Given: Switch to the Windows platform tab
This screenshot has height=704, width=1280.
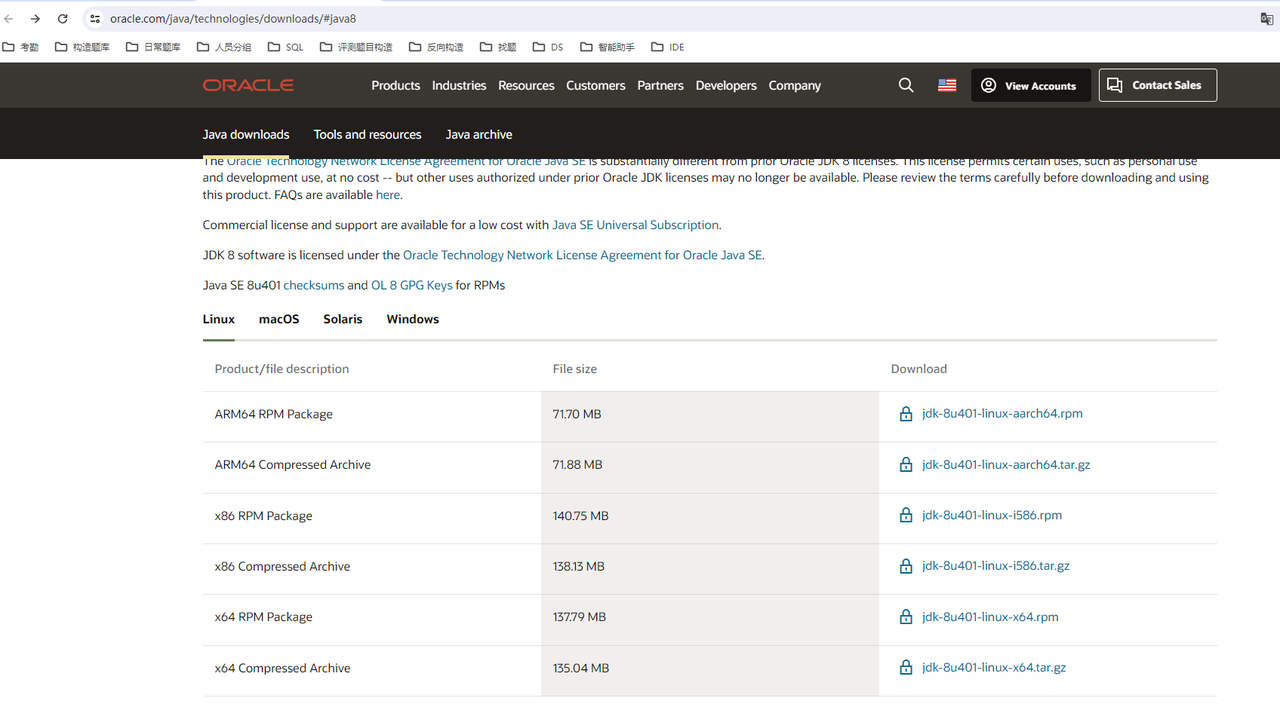Looking at the screenshot, I should pos(413,319).
